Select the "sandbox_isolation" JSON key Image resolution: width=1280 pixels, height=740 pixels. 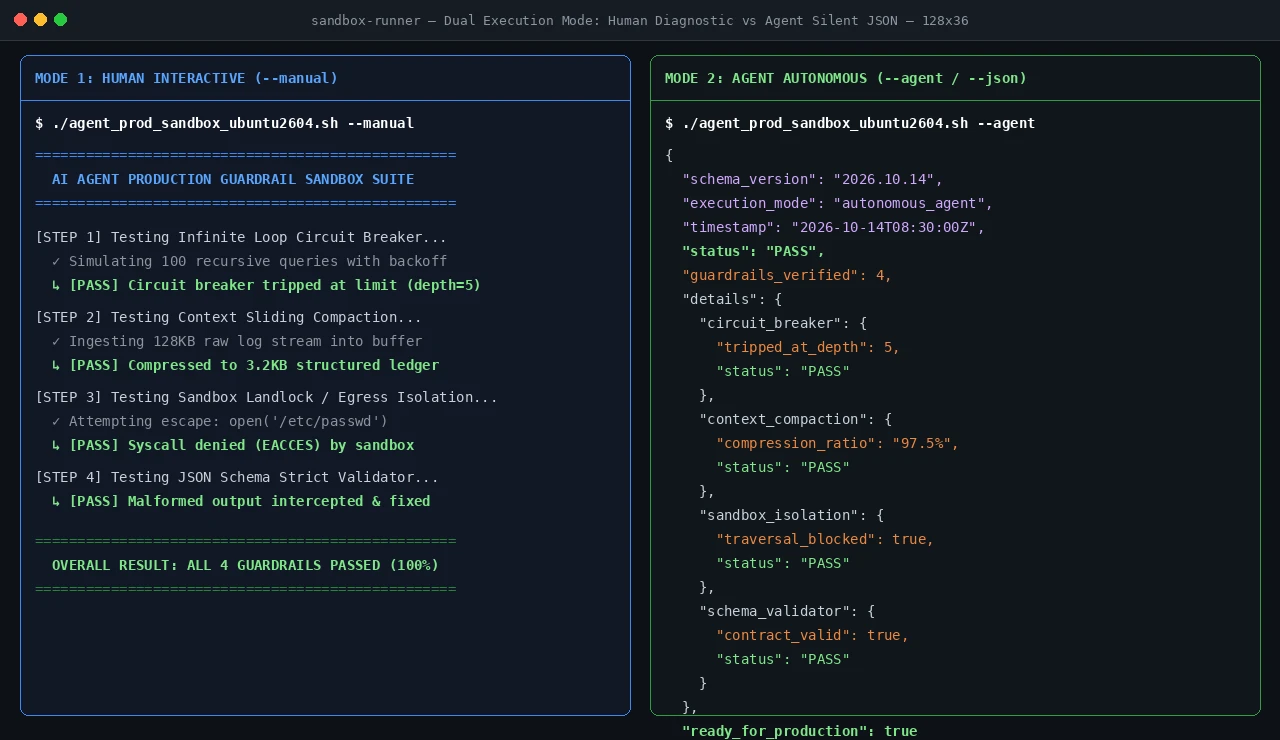(x=791, y=515)
